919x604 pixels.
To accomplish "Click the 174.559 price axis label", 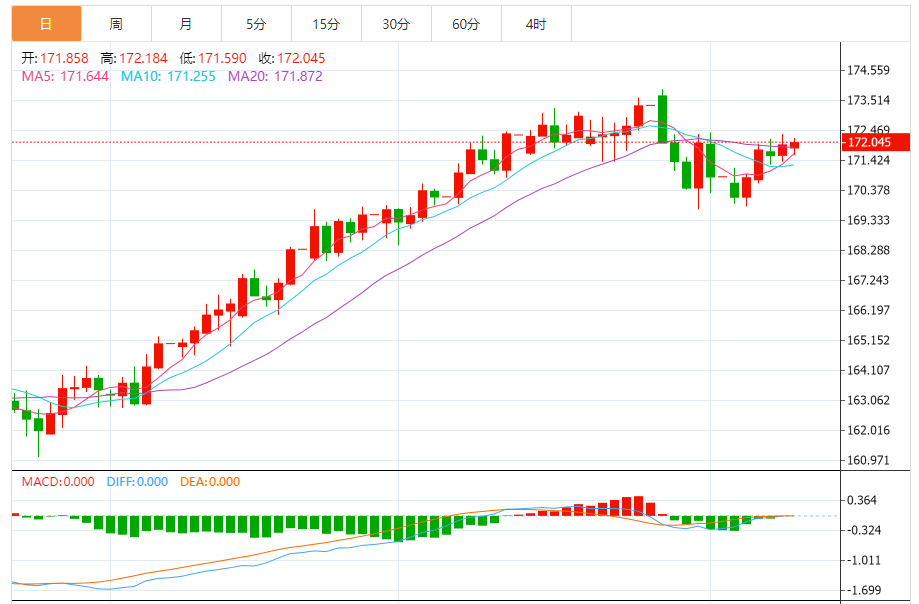I will point(869,71).
